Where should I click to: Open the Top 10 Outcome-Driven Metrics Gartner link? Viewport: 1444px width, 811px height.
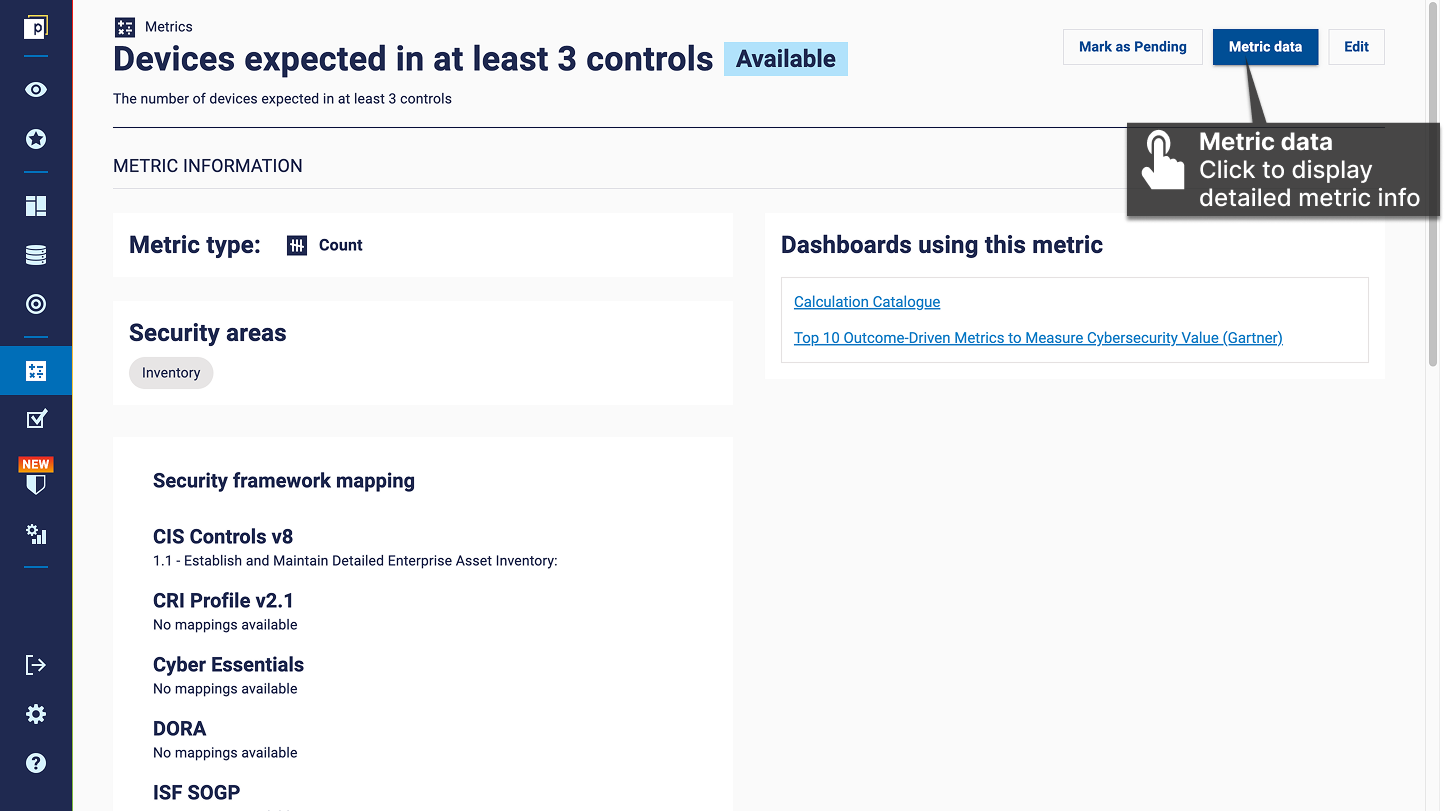click(1038, 338)
